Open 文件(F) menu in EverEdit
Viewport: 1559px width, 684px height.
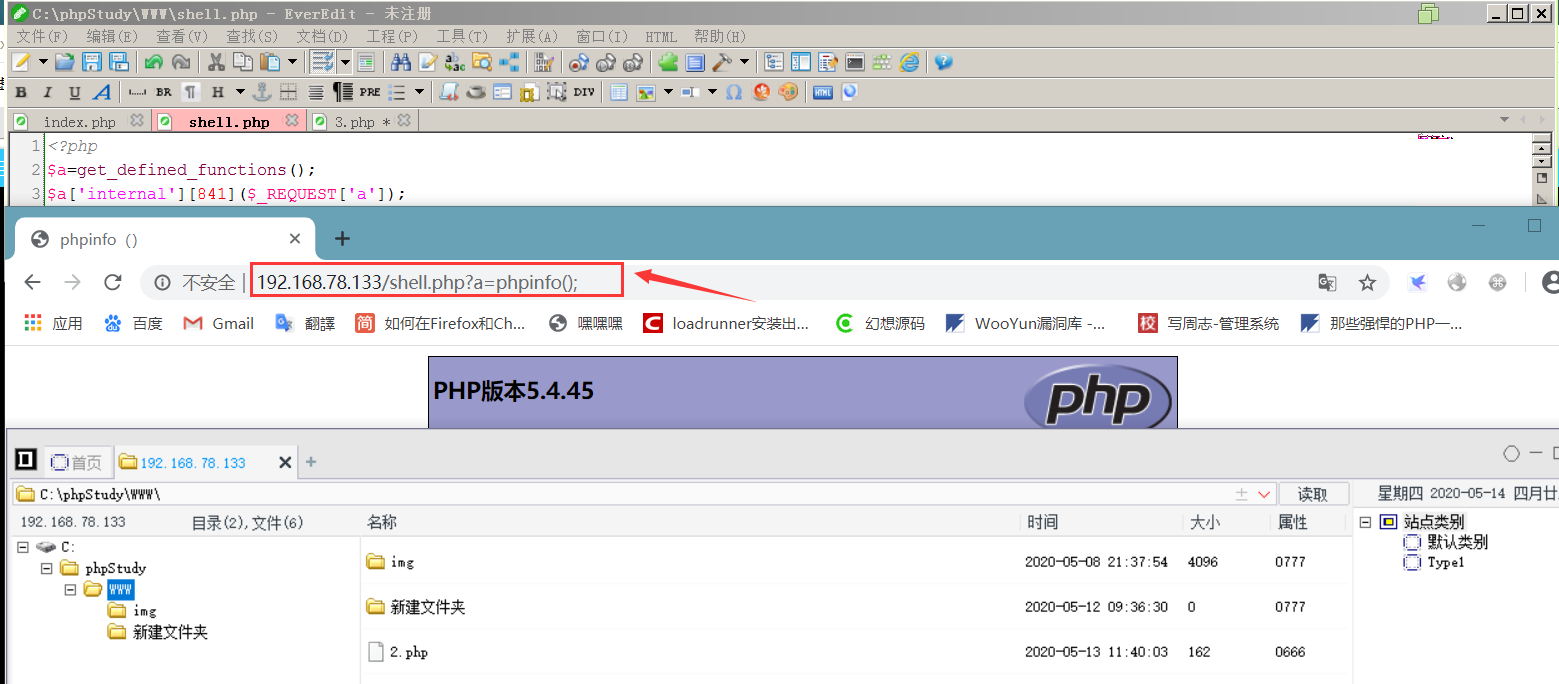(x=43, y=36)
